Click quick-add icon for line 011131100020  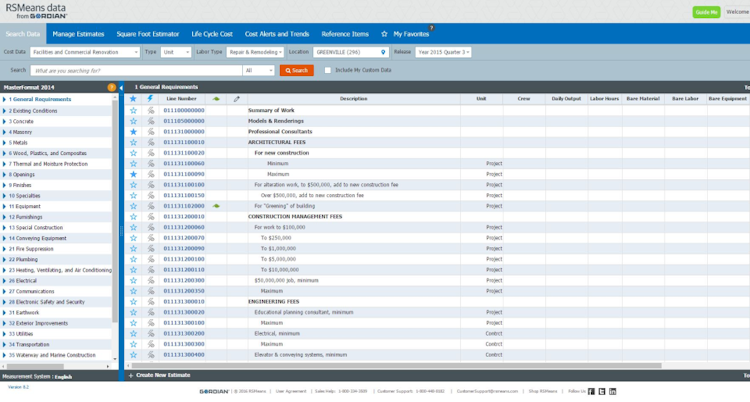pyautogui.click(x=151, y=153)
